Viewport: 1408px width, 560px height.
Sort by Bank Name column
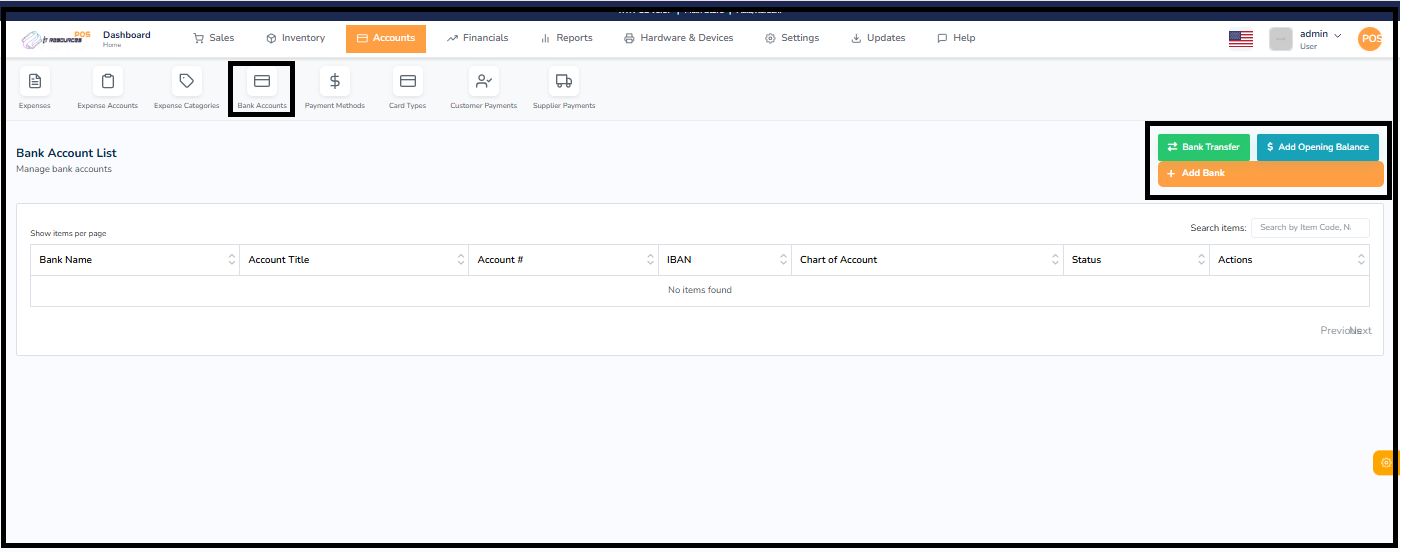(135, 260)
